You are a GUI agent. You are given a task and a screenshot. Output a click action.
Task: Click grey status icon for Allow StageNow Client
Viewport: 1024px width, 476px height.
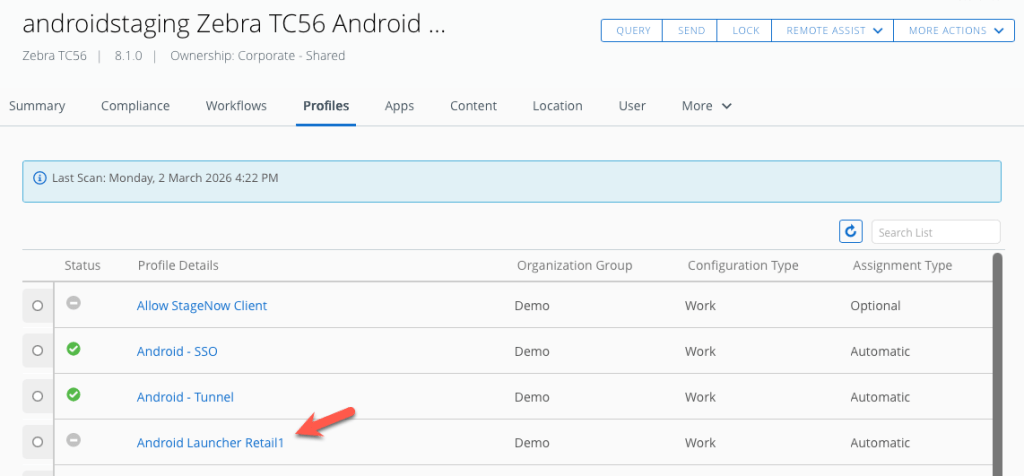(73, 304)
